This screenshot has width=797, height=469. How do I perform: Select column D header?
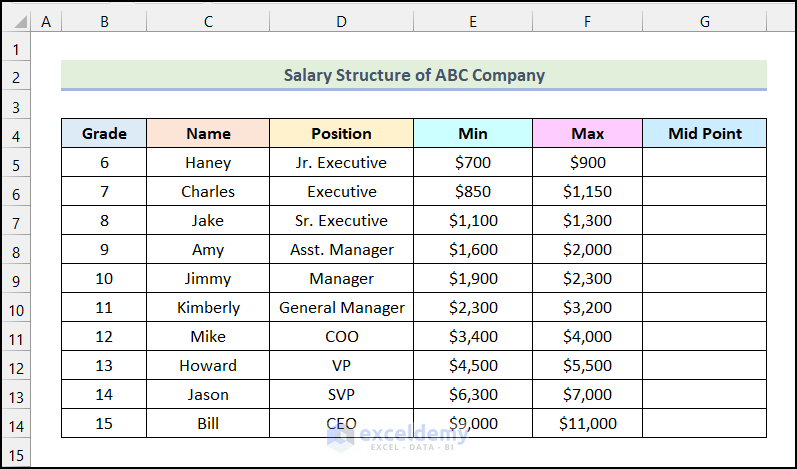(x=341, y=21)
